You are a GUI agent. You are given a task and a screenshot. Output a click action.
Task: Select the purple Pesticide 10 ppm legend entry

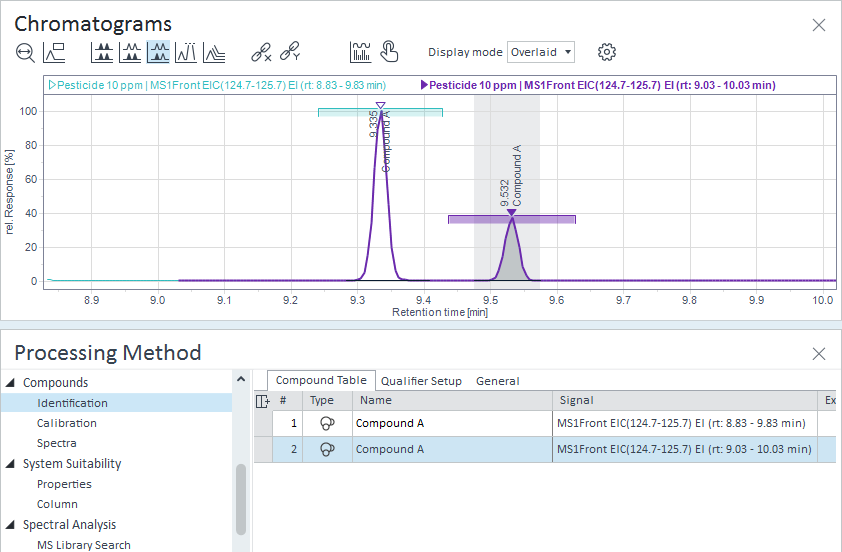(598, 85)
